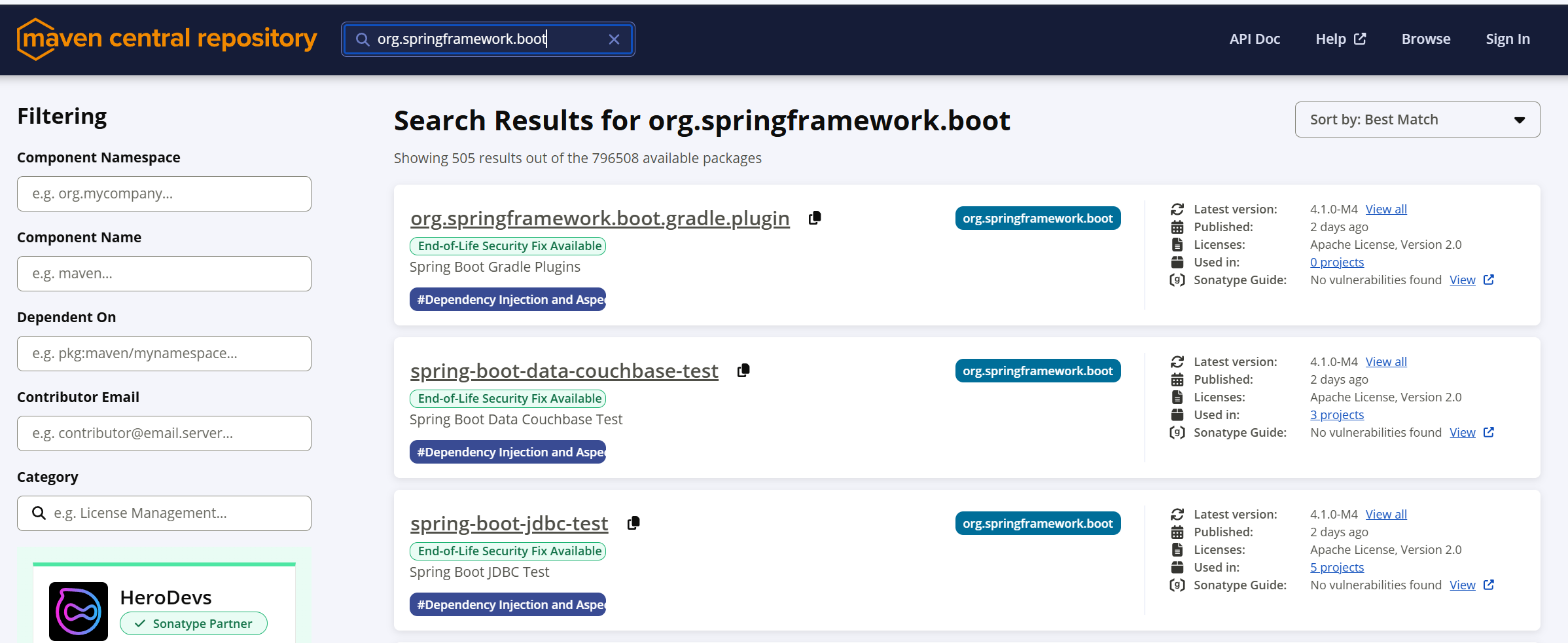Click calendar icon on gradle.plugin Published row
This screenshot has width=1568, height=643.
click(1177, 227)
